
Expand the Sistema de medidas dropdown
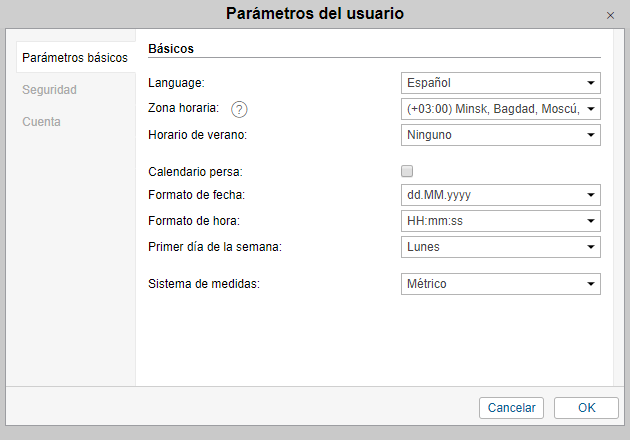(x=501, y=284)
